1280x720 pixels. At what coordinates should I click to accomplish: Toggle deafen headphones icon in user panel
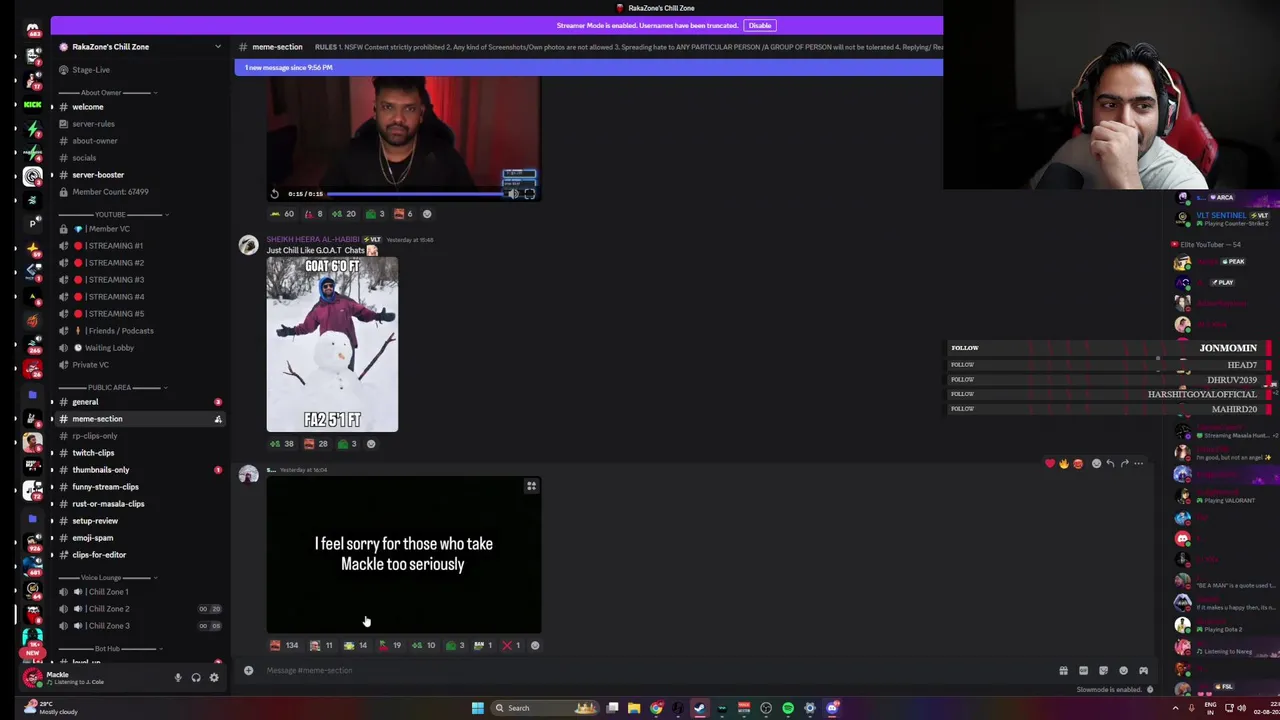[x=196, y=677]
